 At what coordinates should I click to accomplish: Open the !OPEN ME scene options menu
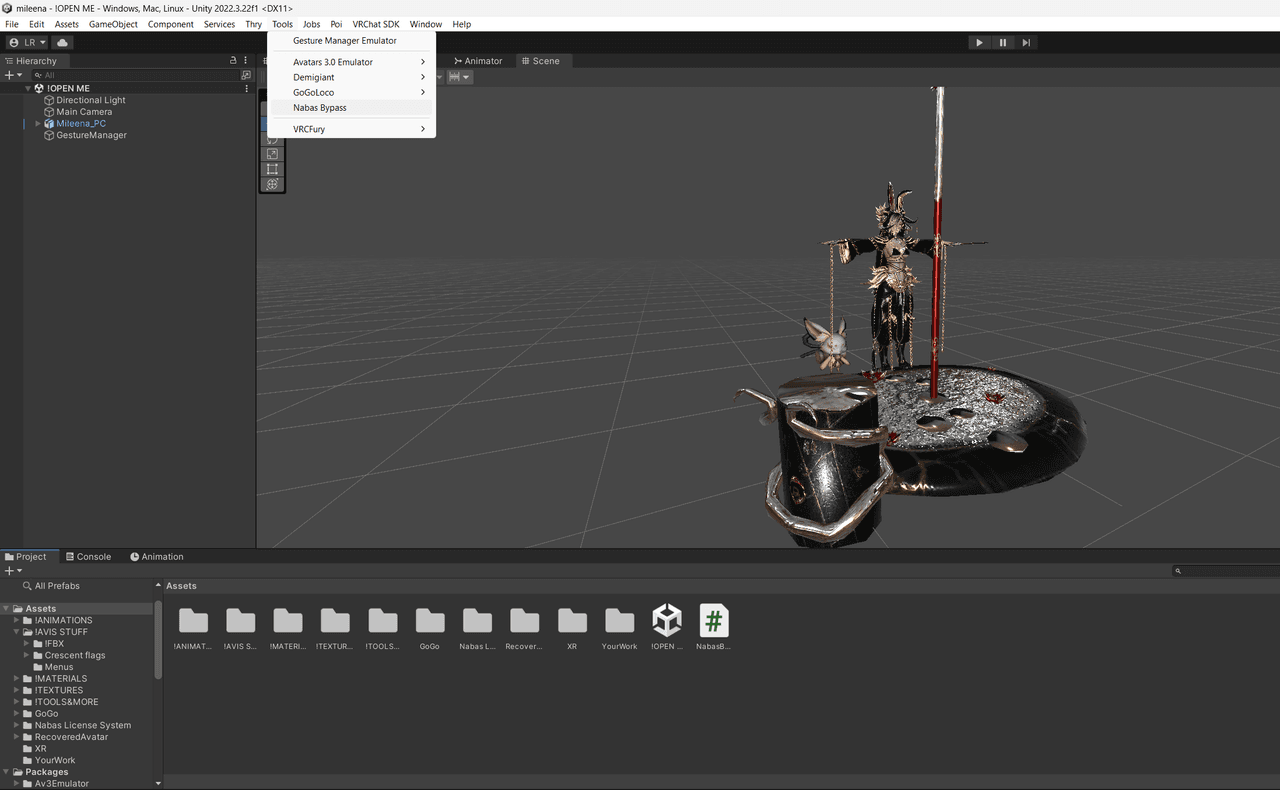(x=247, y=89)
